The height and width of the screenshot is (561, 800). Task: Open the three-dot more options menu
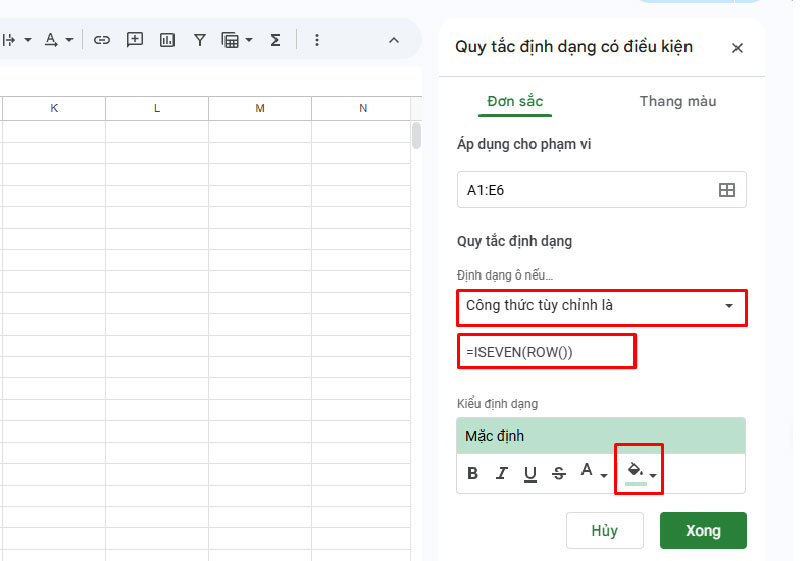pos(317,40)
